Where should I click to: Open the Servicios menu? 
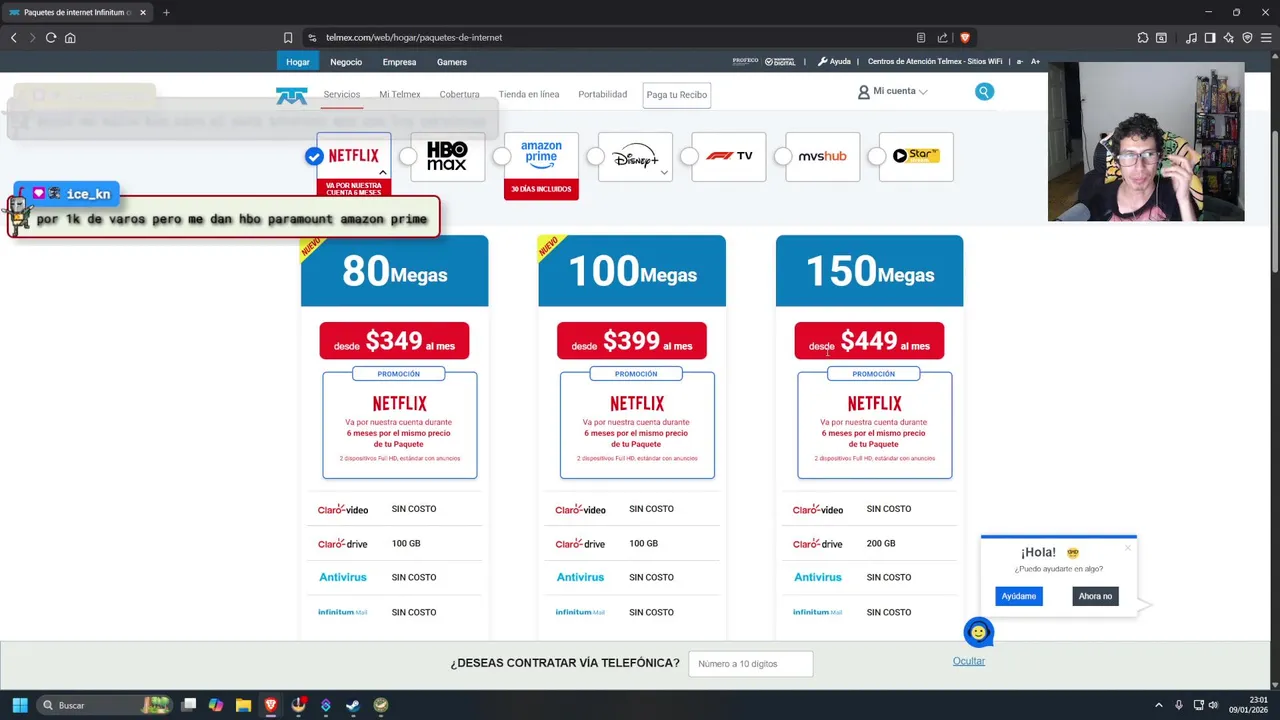pos(342,94)
